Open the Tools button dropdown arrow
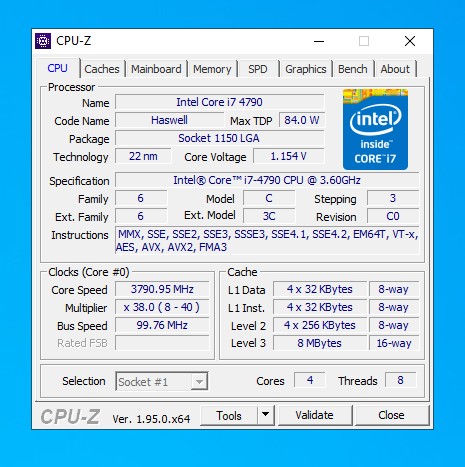 tap(266, 415)
